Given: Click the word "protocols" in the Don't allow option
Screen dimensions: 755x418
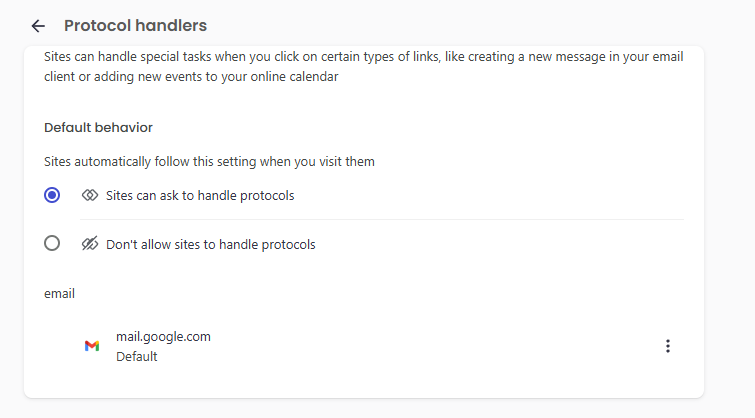Looking at the screenshot, I should (x=286, y=244).
